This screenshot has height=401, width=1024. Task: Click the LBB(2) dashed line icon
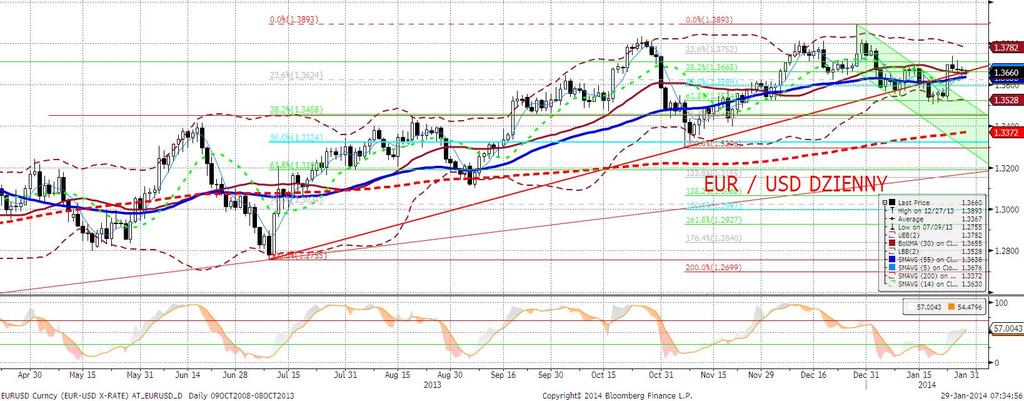[892, 251]
